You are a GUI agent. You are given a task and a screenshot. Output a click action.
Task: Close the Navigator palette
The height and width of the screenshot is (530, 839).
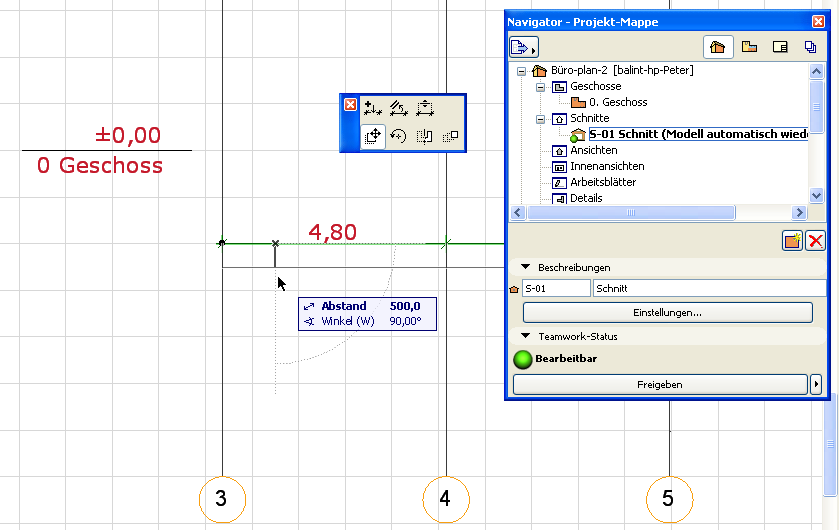[818, 21]
